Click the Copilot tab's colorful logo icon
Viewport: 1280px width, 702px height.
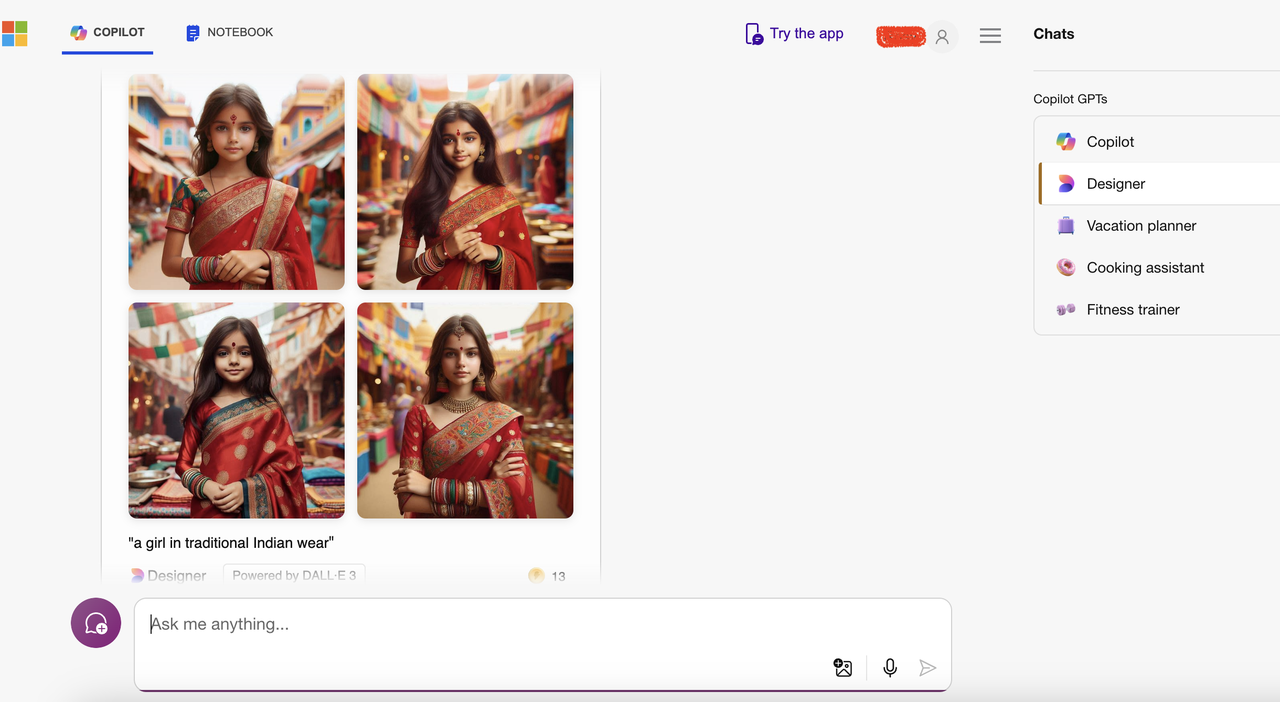(x=78, y=33)
